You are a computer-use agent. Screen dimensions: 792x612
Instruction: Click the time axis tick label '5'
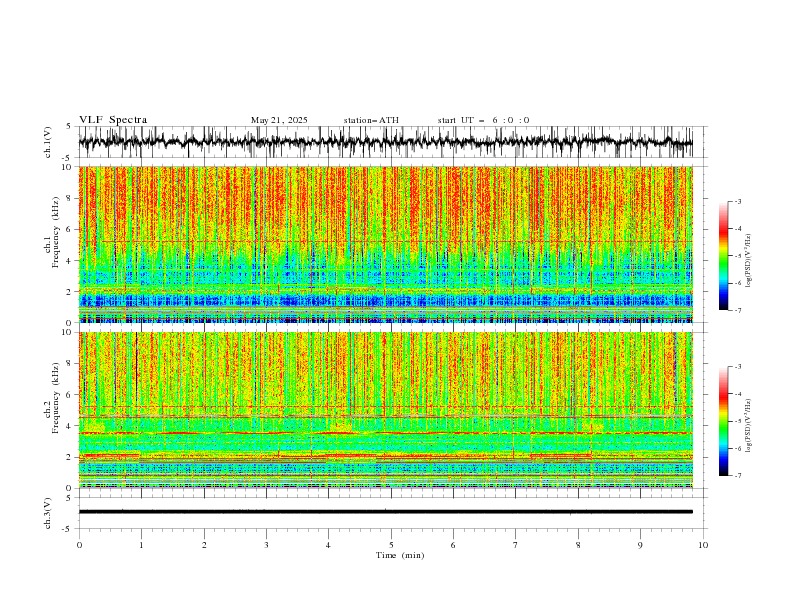click(x=391, y=545)
